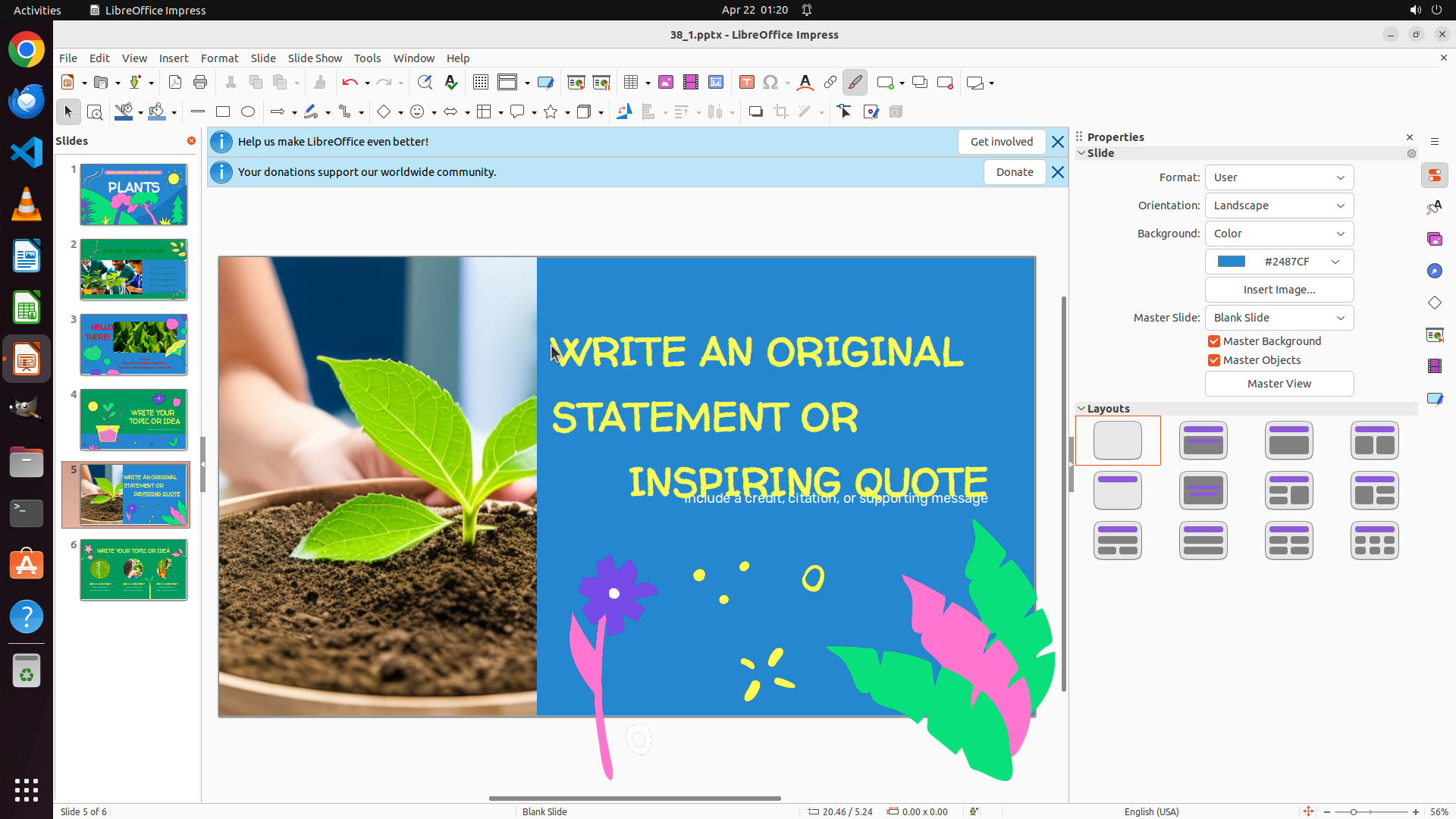Click the Insert Image toolbar icon
Screen dimensions: 1456x819
point(666,83)
